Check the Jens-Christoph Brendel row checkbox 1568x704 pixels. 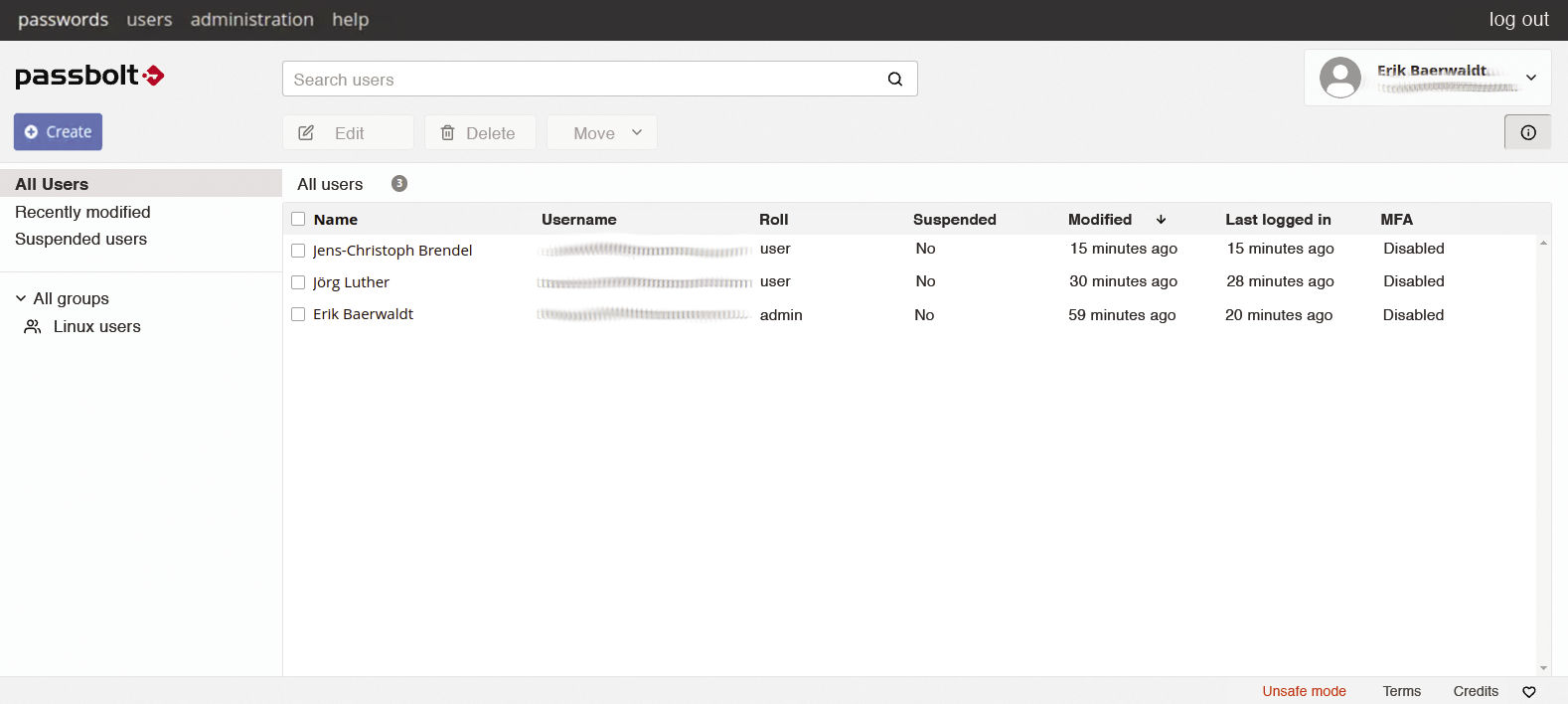coord(298,251)
